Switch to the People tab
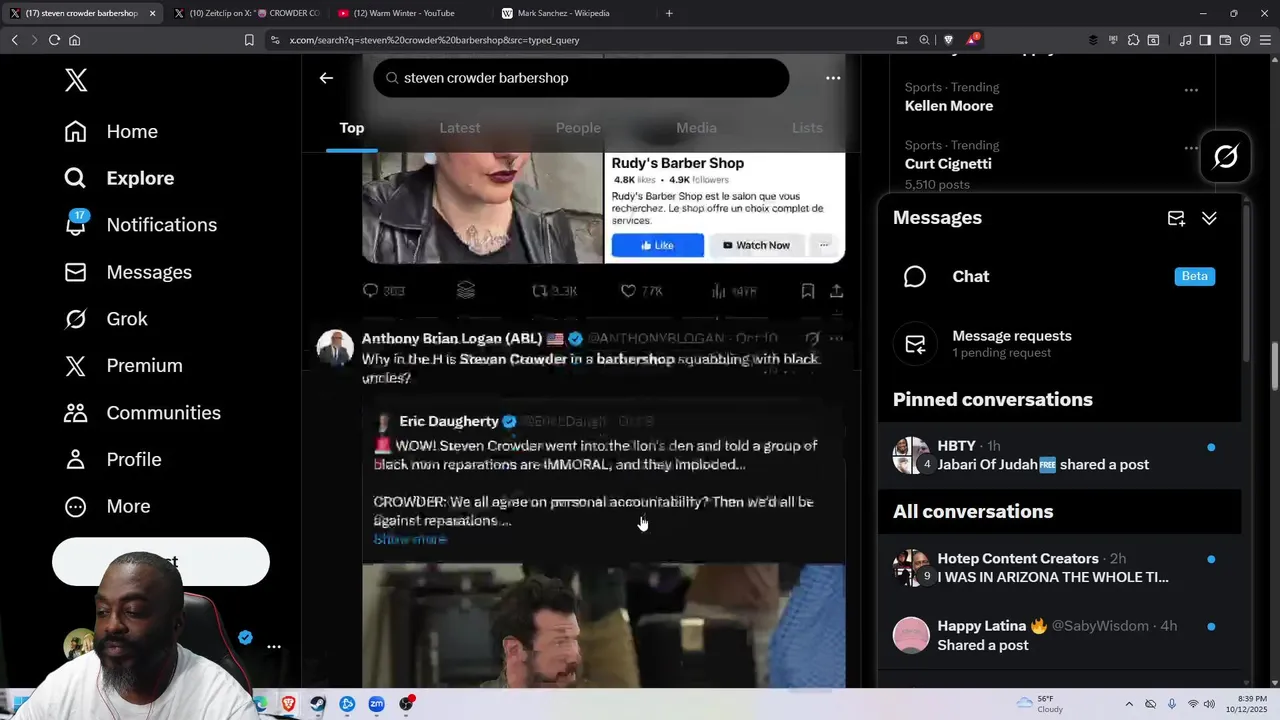1280x720 pixels. (578, 128)
